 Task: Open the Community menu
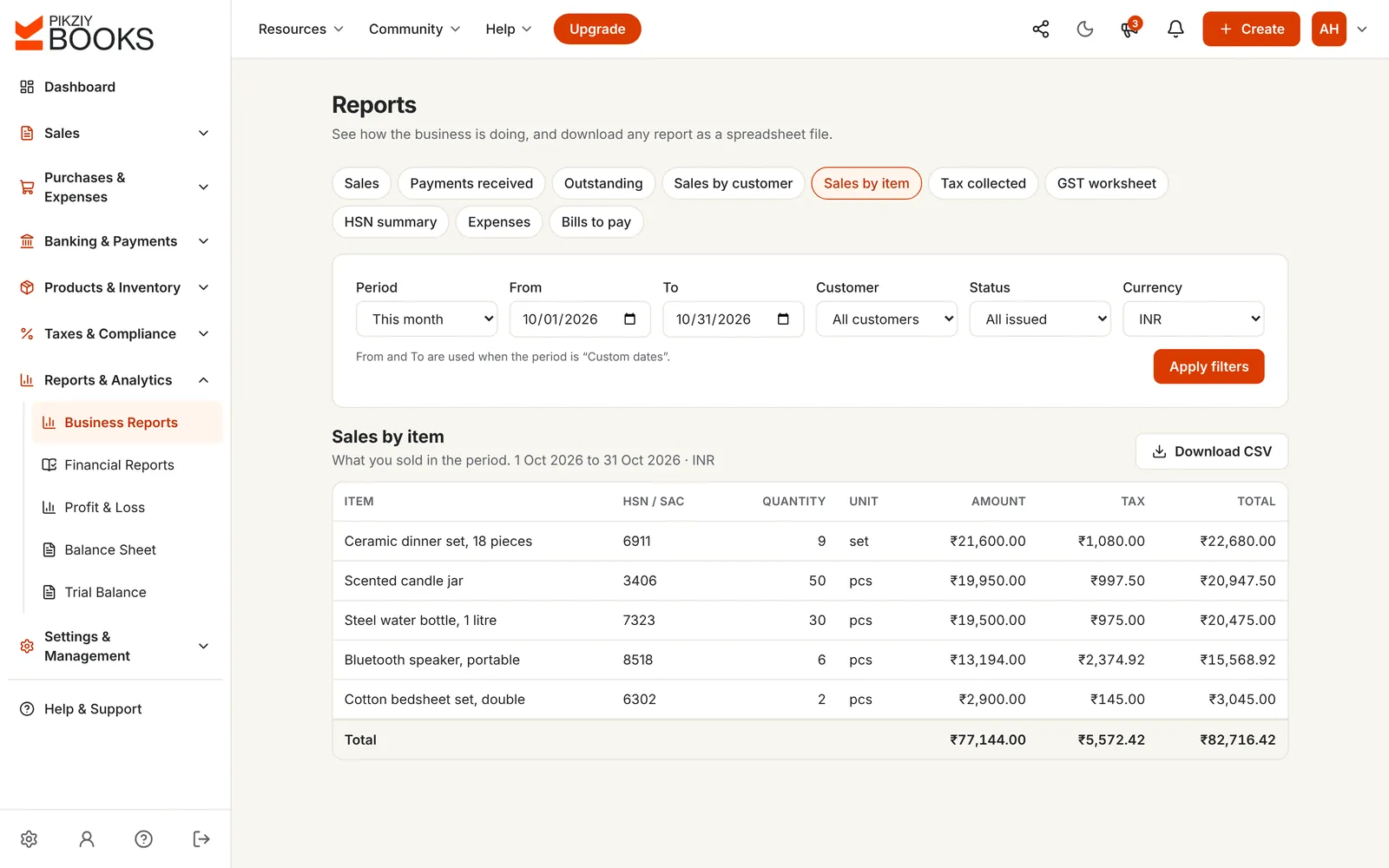414,29
